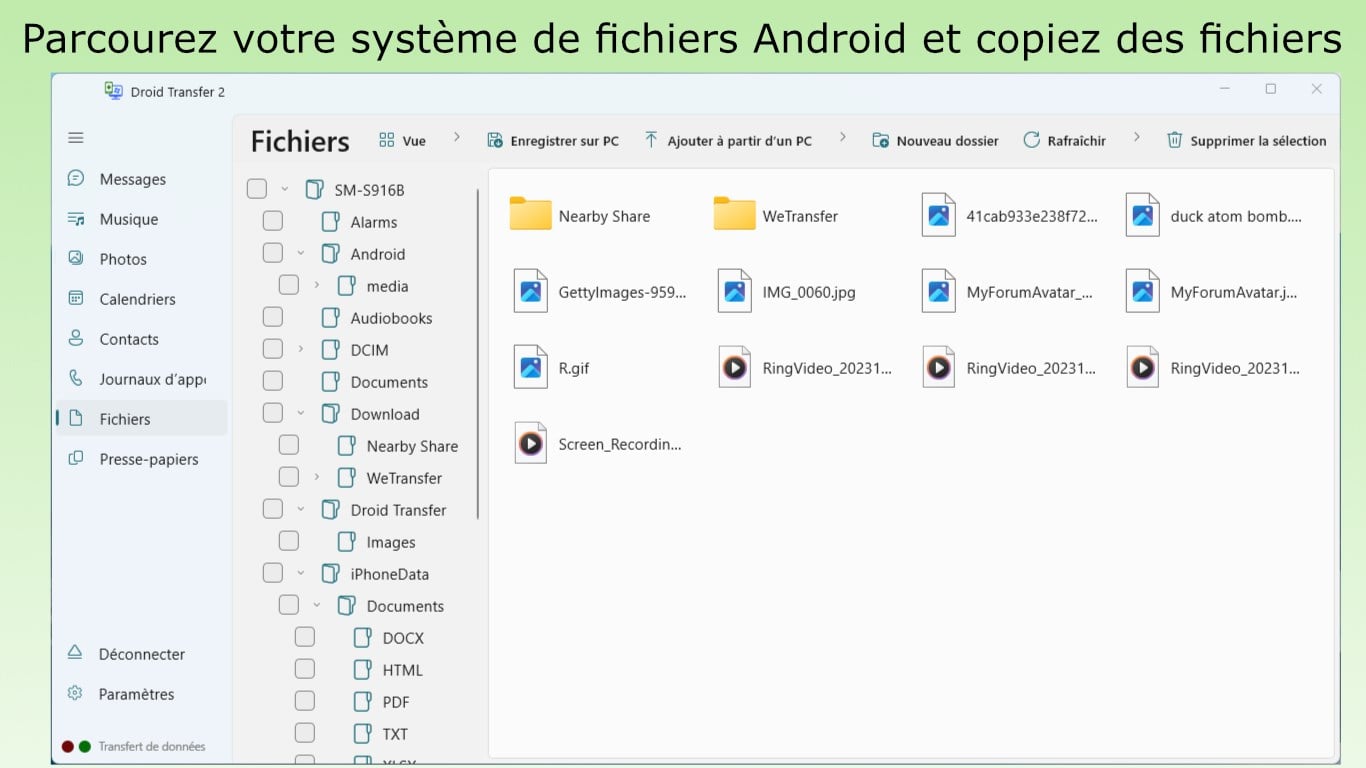Select the duck atom bomb image file icon
This screenshot has height=768, width=1366.
click(x=1142, y=215)
